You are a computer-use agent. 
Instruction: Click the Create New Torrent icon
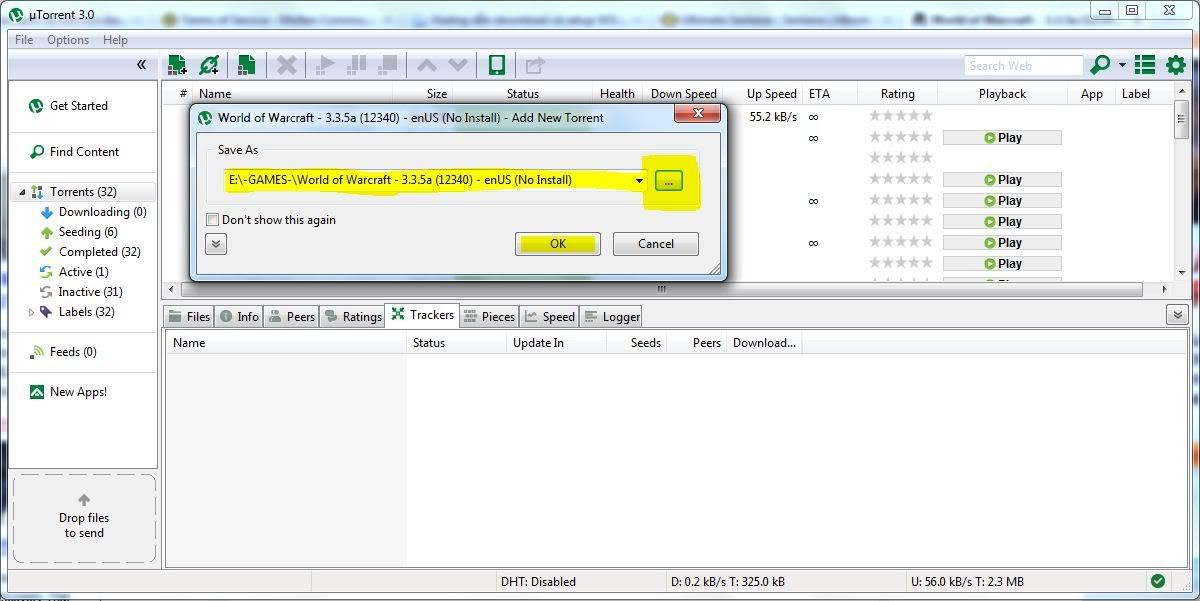(246, 65)
